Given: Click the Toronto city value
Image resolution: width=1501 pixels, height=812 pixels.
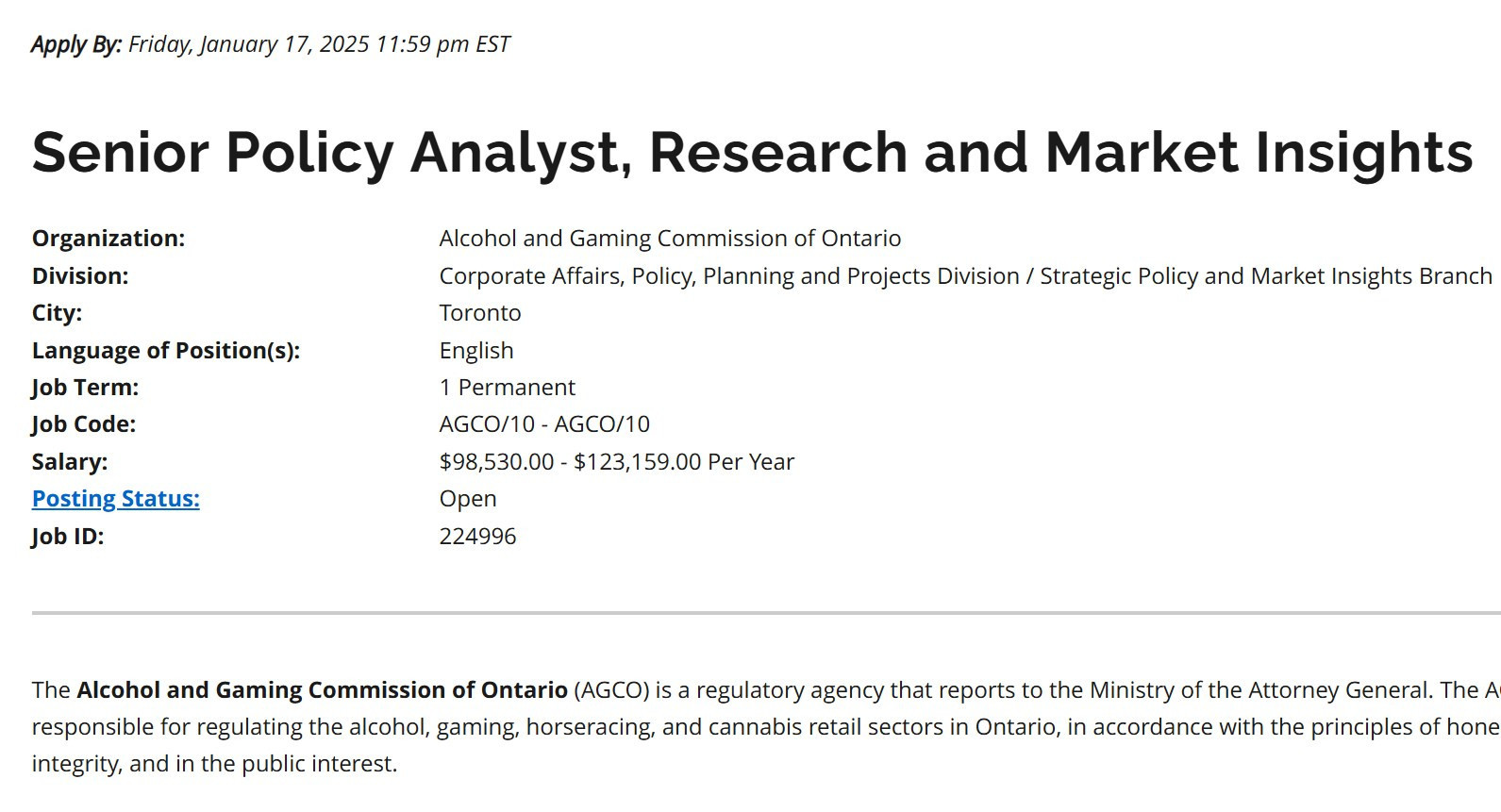Looking at the screenshot, I should pyautogui.click(x=480, y=313).
